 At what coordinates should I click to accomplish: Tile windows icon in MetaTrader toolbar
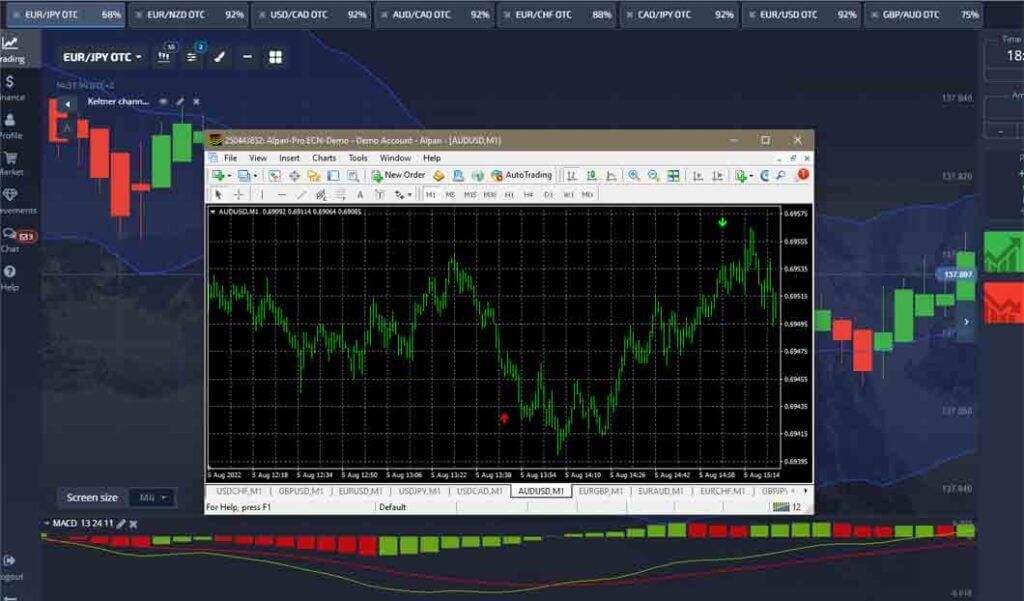pyautogui.click(x=673, y=175)
